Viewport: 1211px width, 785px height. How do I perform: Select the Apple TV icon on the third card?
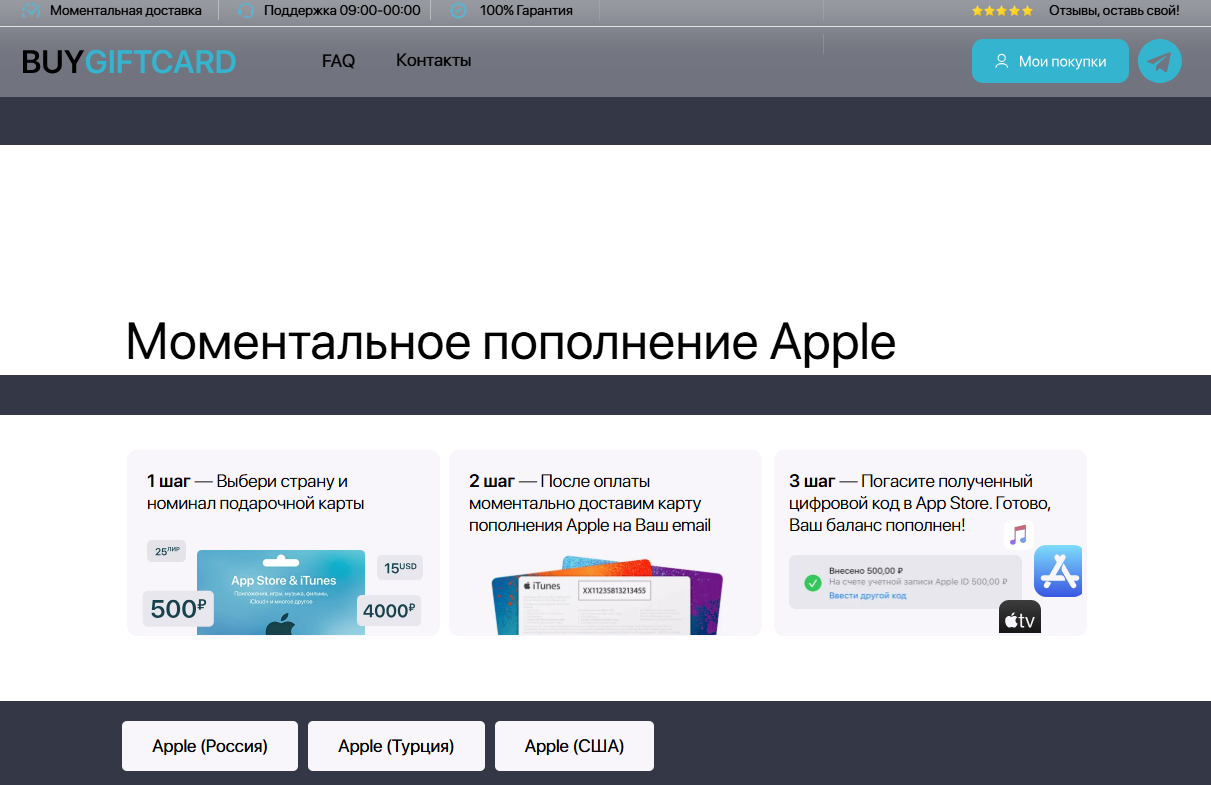coord(1019,617)
